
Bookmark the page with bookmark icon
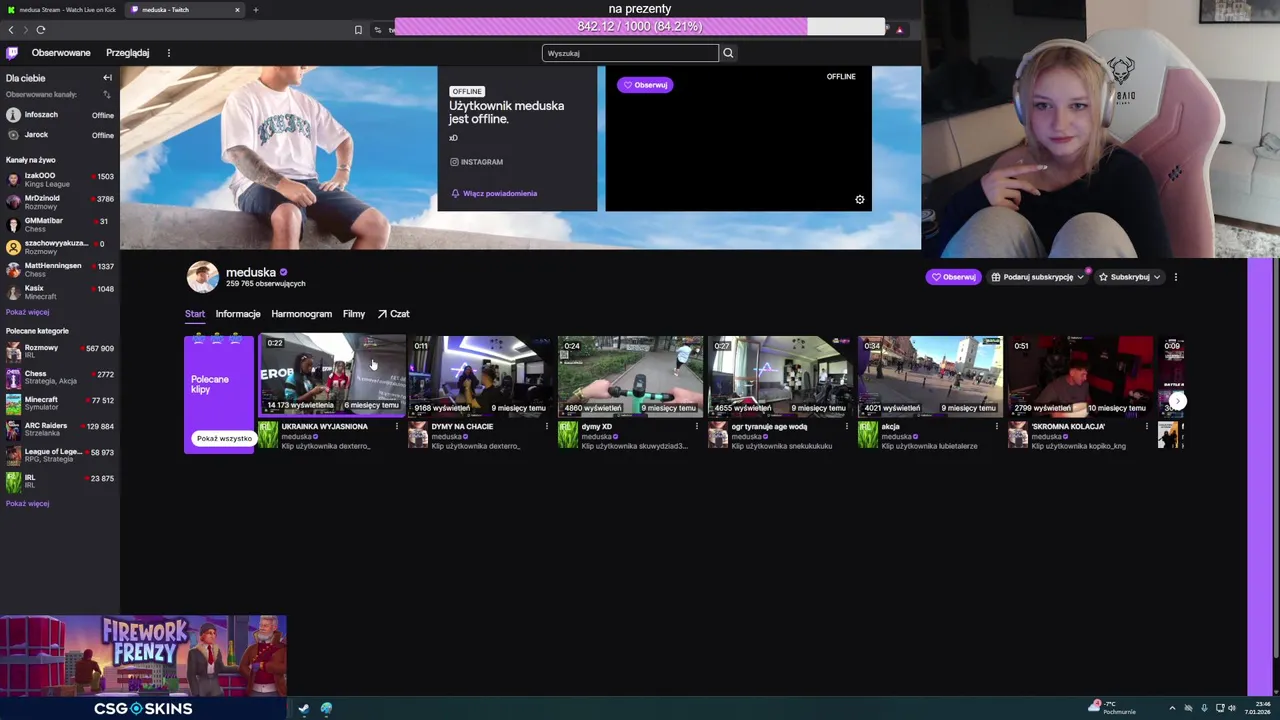[358, 30]
